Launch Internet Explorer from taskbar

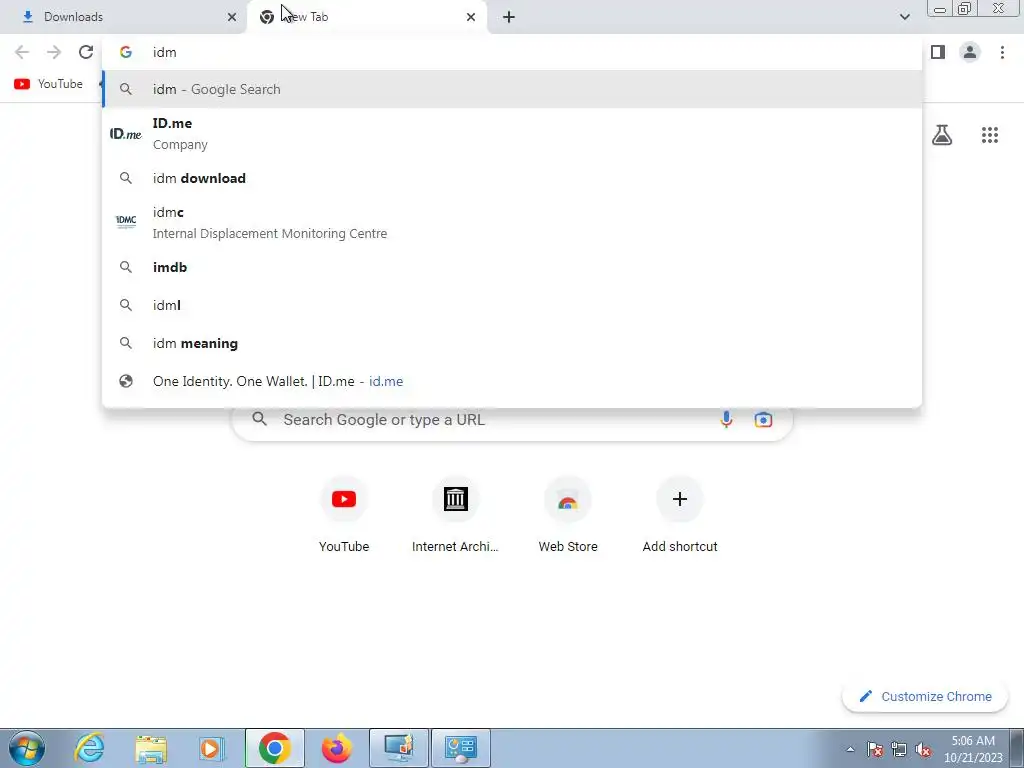point(89,748)
